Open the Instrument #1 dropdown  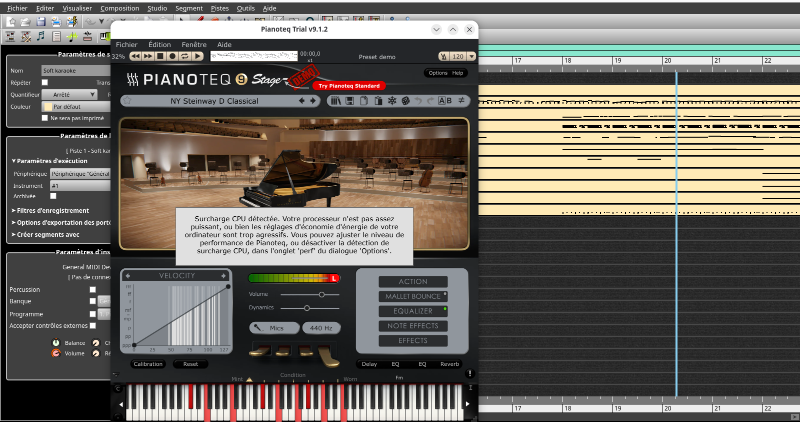(80, 186)
